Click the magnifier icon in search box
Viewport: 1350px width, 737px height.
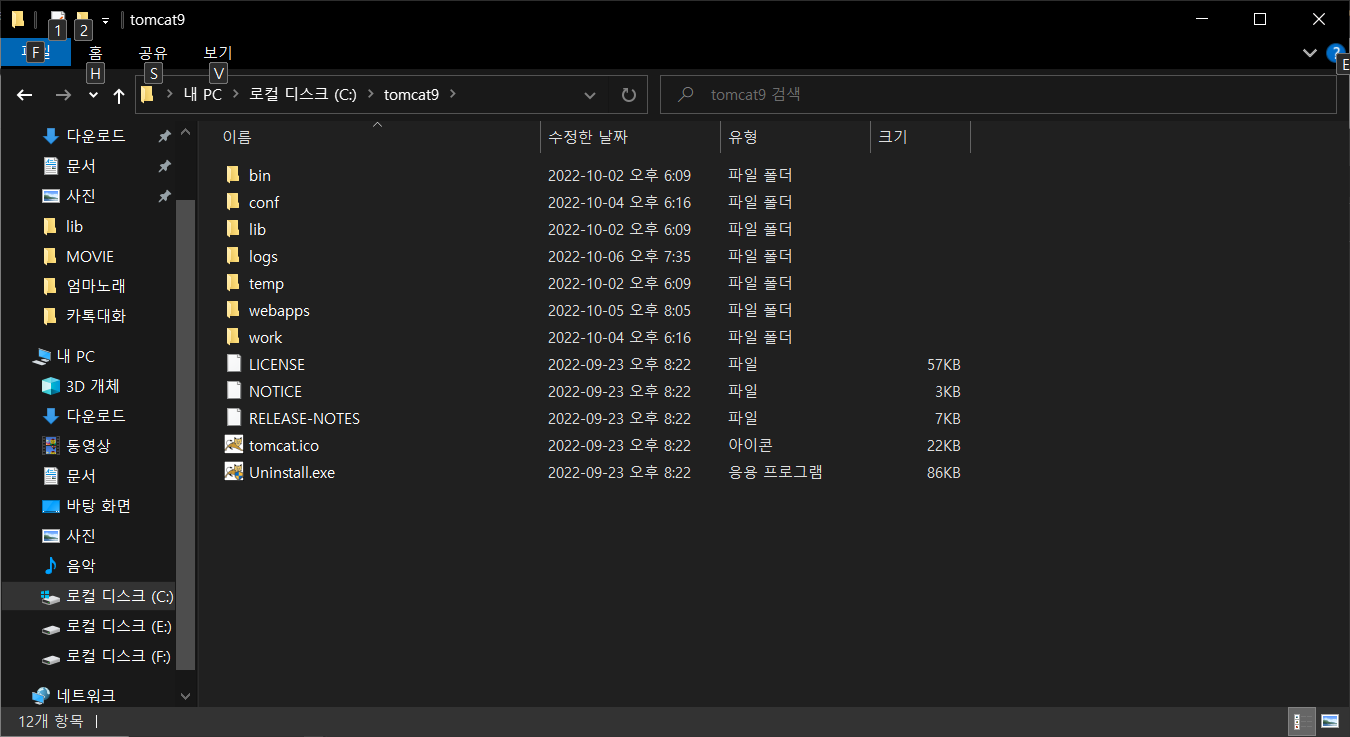pos(686,95)
